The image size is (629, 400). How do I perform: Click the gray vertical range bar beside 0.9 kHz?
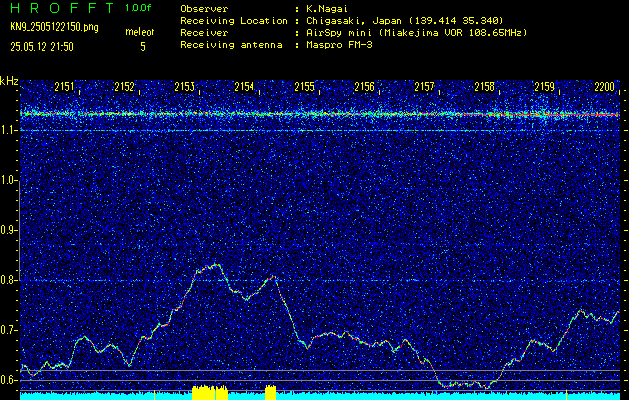[x=19, y=230]
